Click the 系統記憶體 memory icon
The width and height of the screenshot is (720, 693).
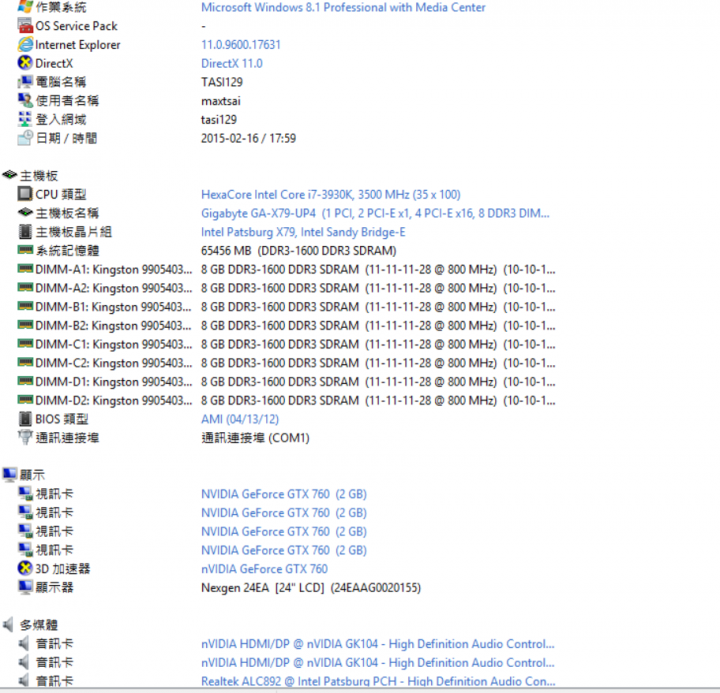coord(25,250)
